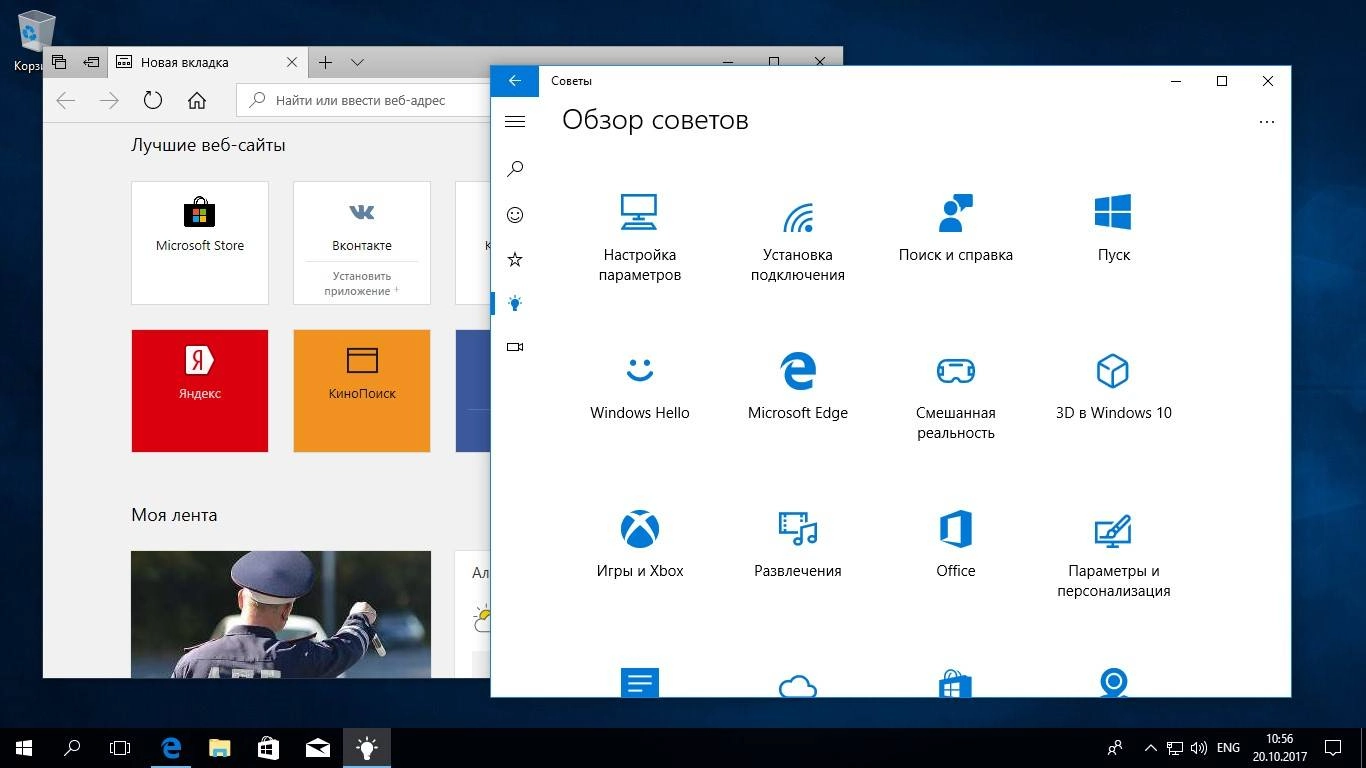Open the Настройка параметров tips category
This screenshot has width=1366, height=768.
[x=640, y=238]
